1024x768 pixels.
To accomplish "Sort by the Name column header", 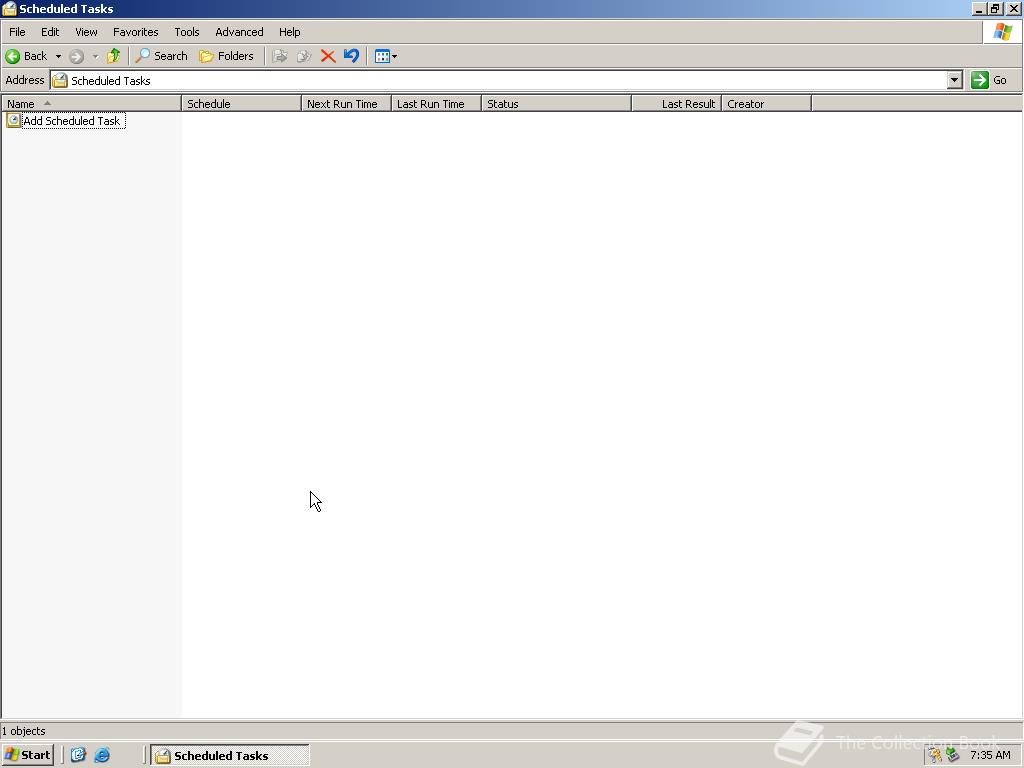I will (x=91, y=104).
